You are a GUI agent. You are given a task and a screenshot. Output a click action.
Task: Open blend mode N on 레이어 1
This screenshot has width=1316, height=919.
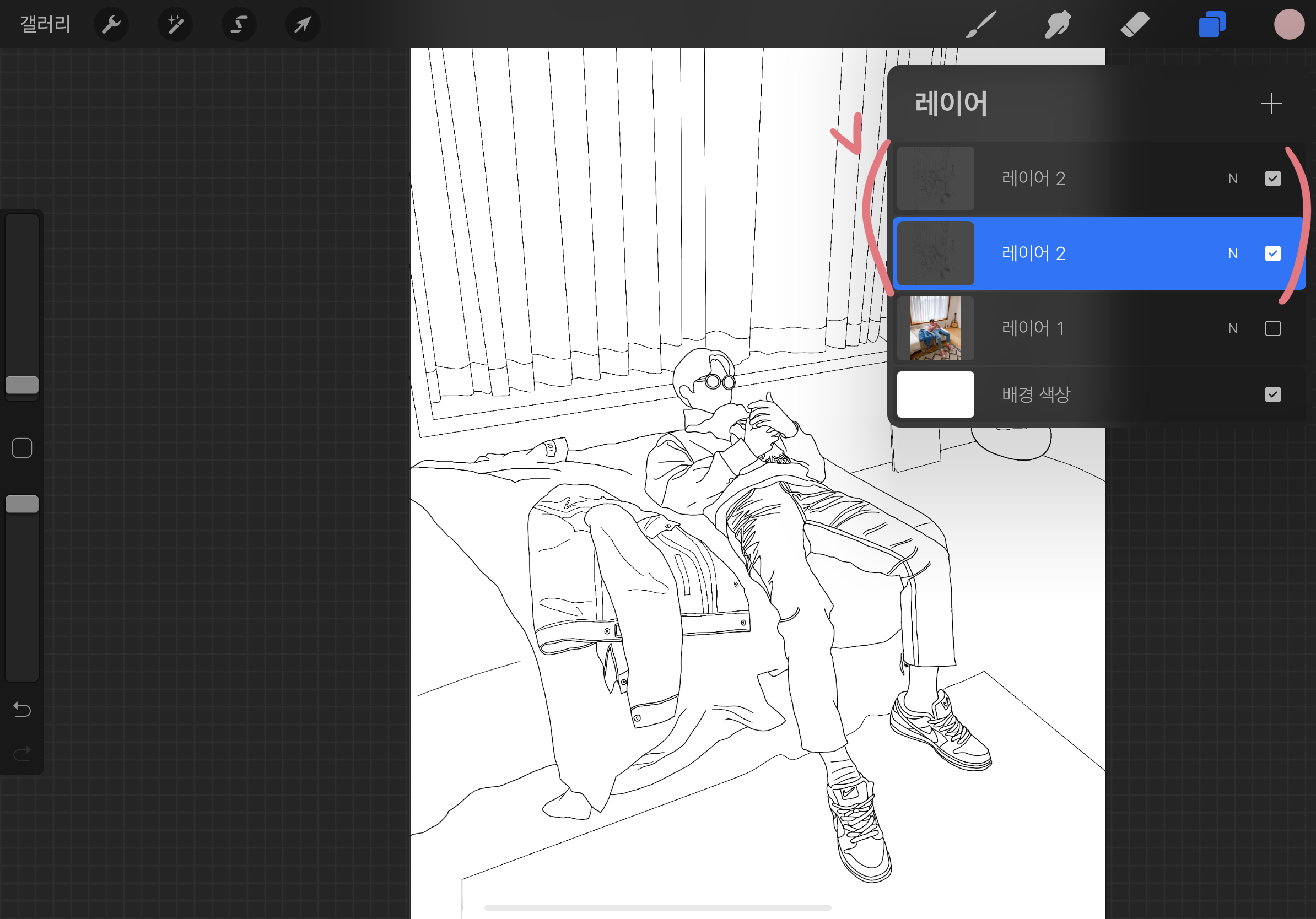(x=1232, y=328)
